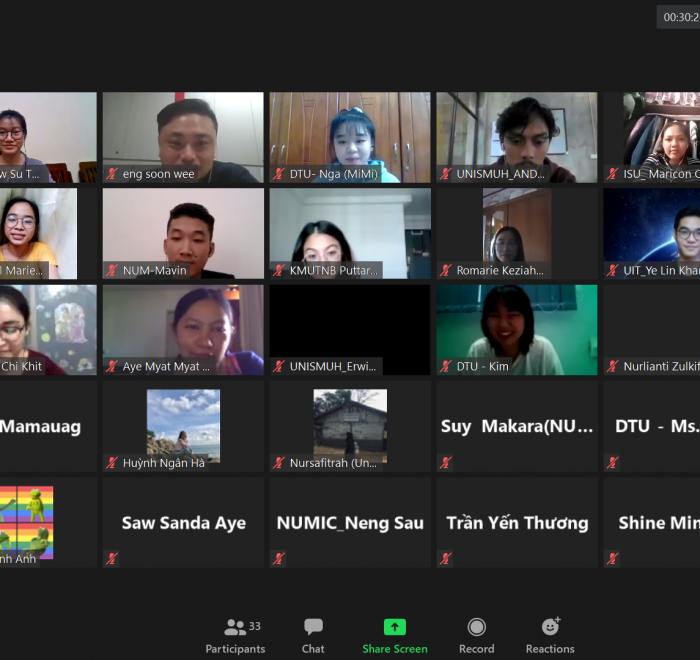This screenshot has width=700, height=660.
Task: Select the Trần Yến Thương participant tile
Action: [516, 523]
